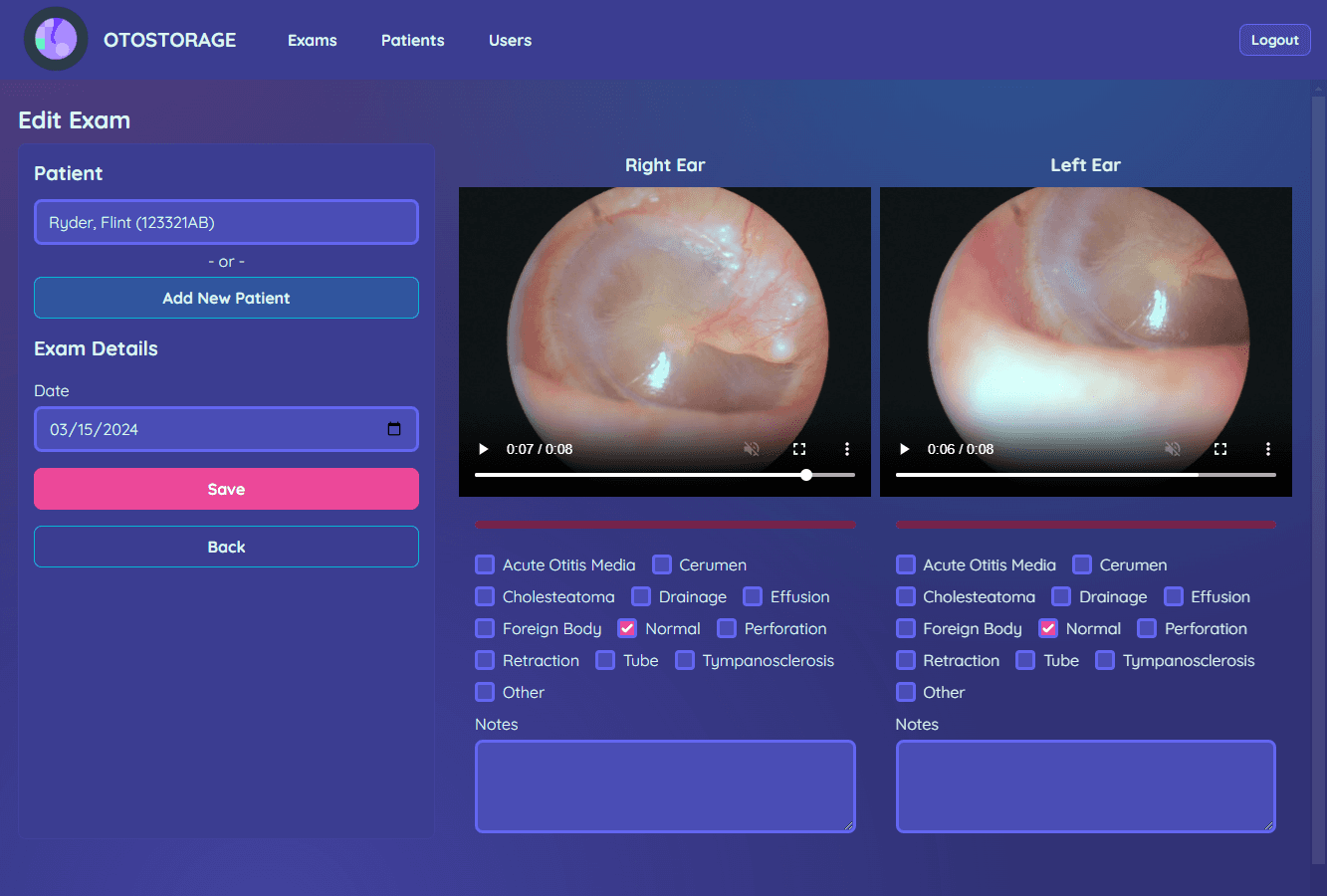The width and height of the screenshot is (1327, 896).
Task: Check Retraction for Right Ear
Action: click(485, 660)
